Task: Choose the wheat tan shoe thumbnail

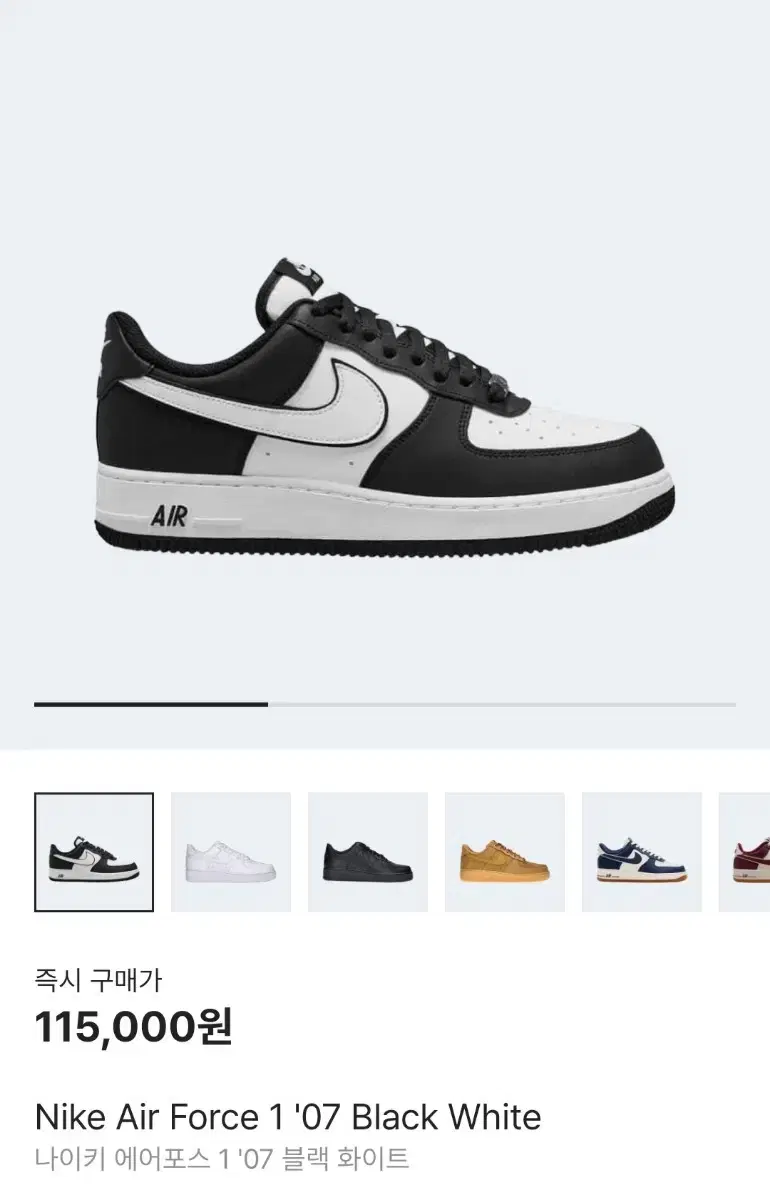Action: [505, 852]
